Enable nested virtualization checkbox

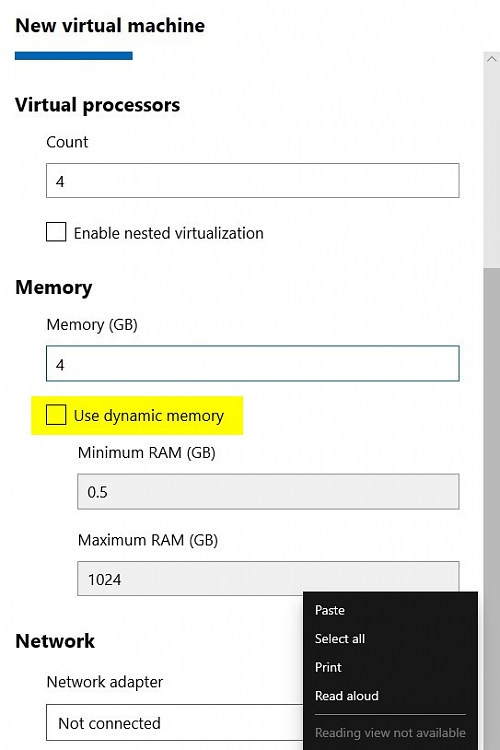[56, 232]
